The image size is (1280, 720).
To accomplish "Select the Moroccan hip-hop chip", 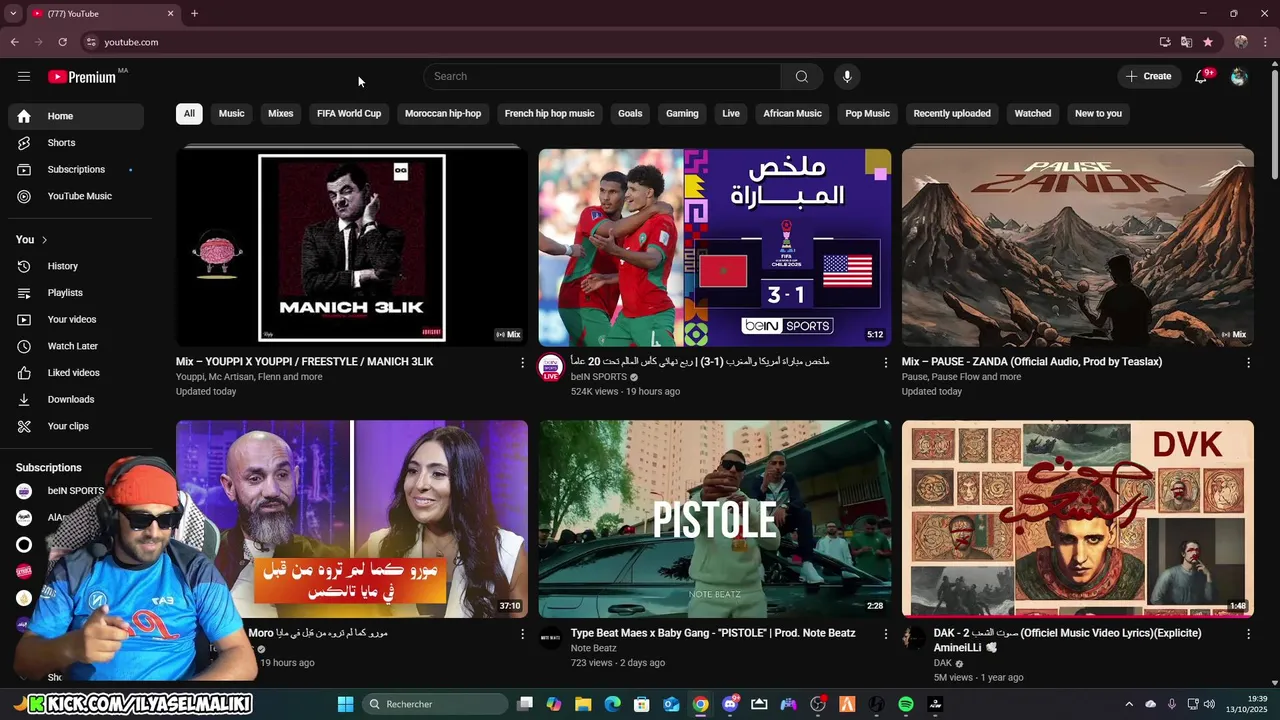I will 443,113.
